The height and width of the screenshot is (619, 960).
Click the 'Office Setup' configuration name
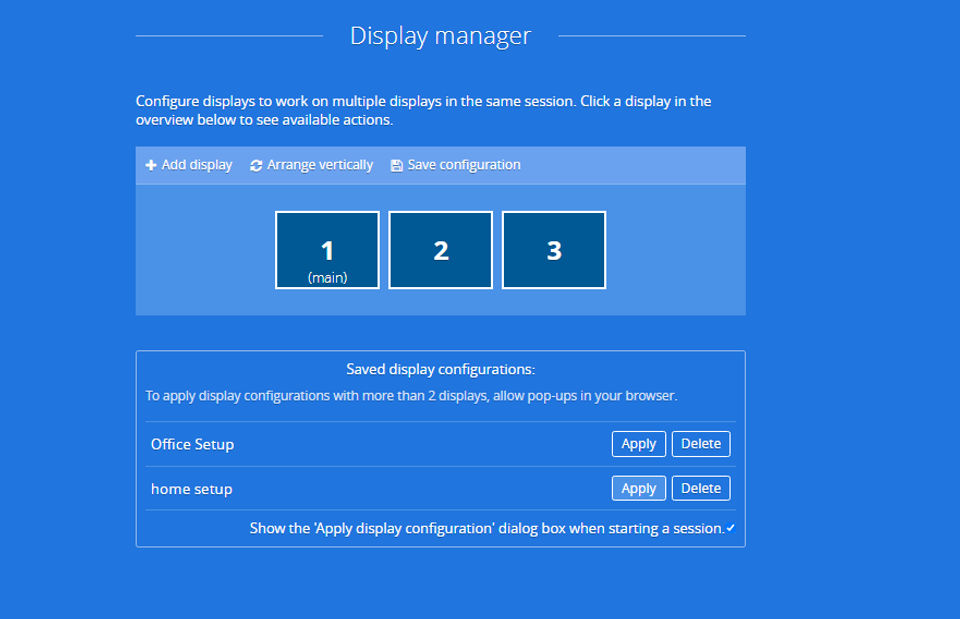point(192,445)
